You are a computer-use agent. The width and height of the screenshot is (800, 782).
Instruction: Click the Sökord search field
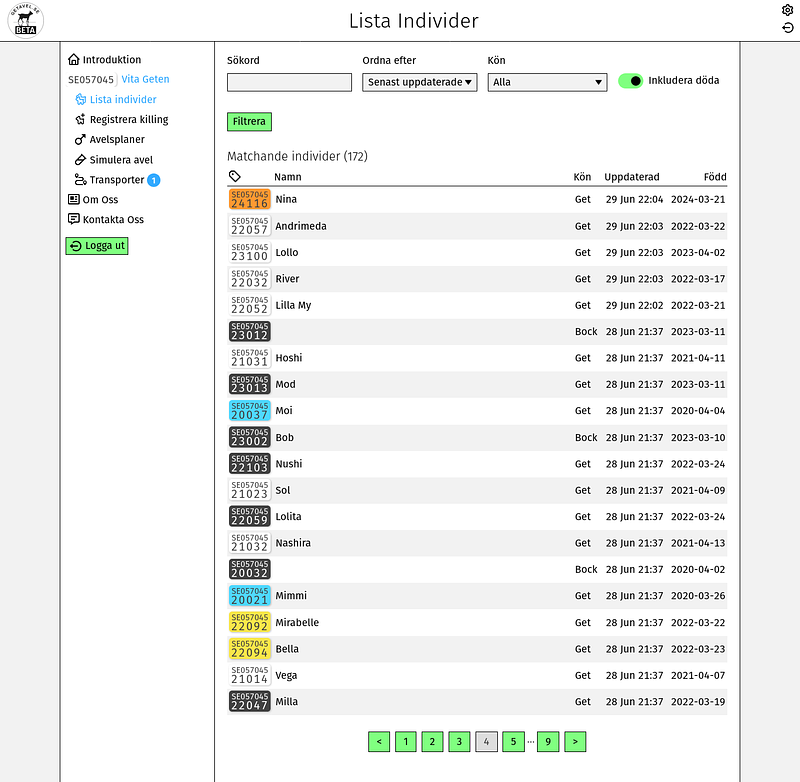coord(289,82)
